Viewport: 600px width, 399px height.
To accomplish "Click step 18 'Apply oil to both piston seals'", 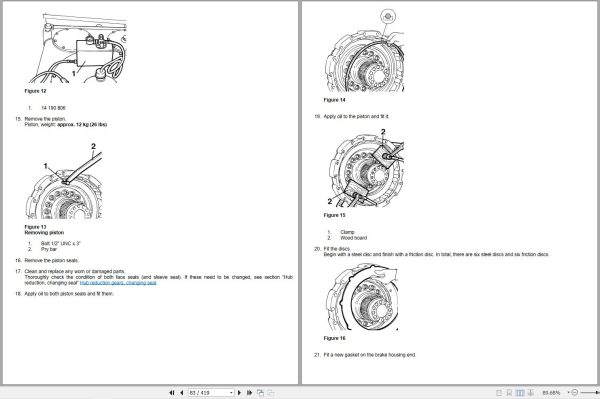I will pos(69,294).
